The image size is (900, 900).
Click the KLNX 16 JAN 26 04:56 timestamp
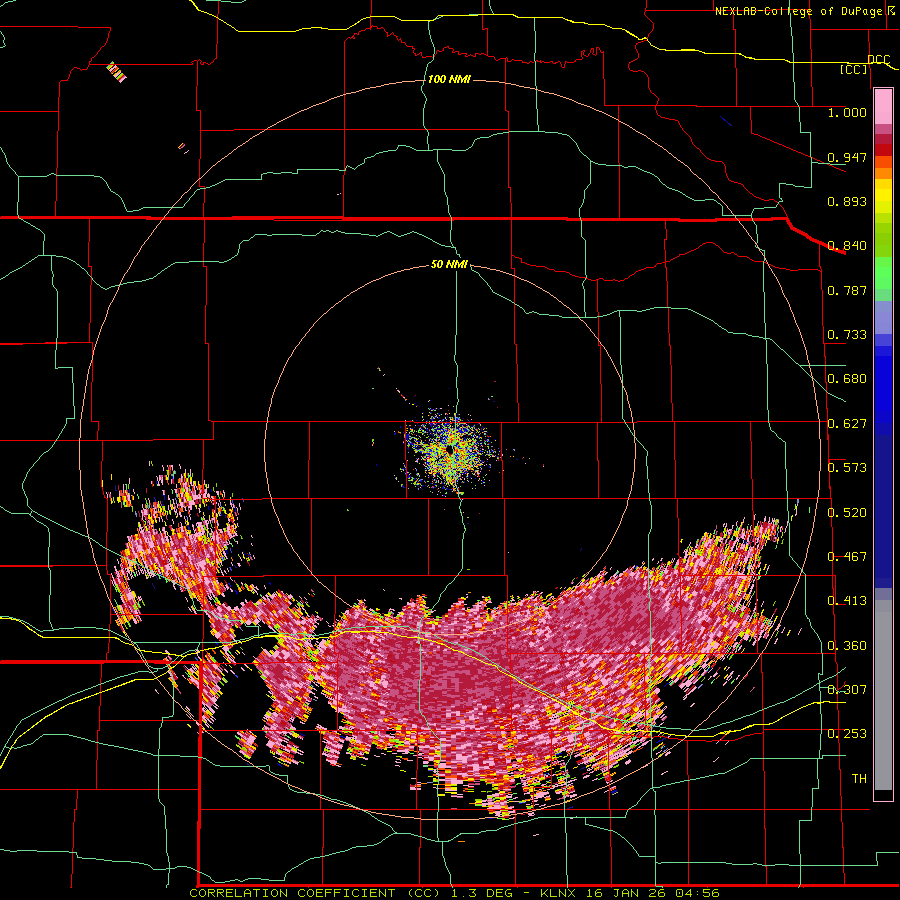(x=630, y=893)
